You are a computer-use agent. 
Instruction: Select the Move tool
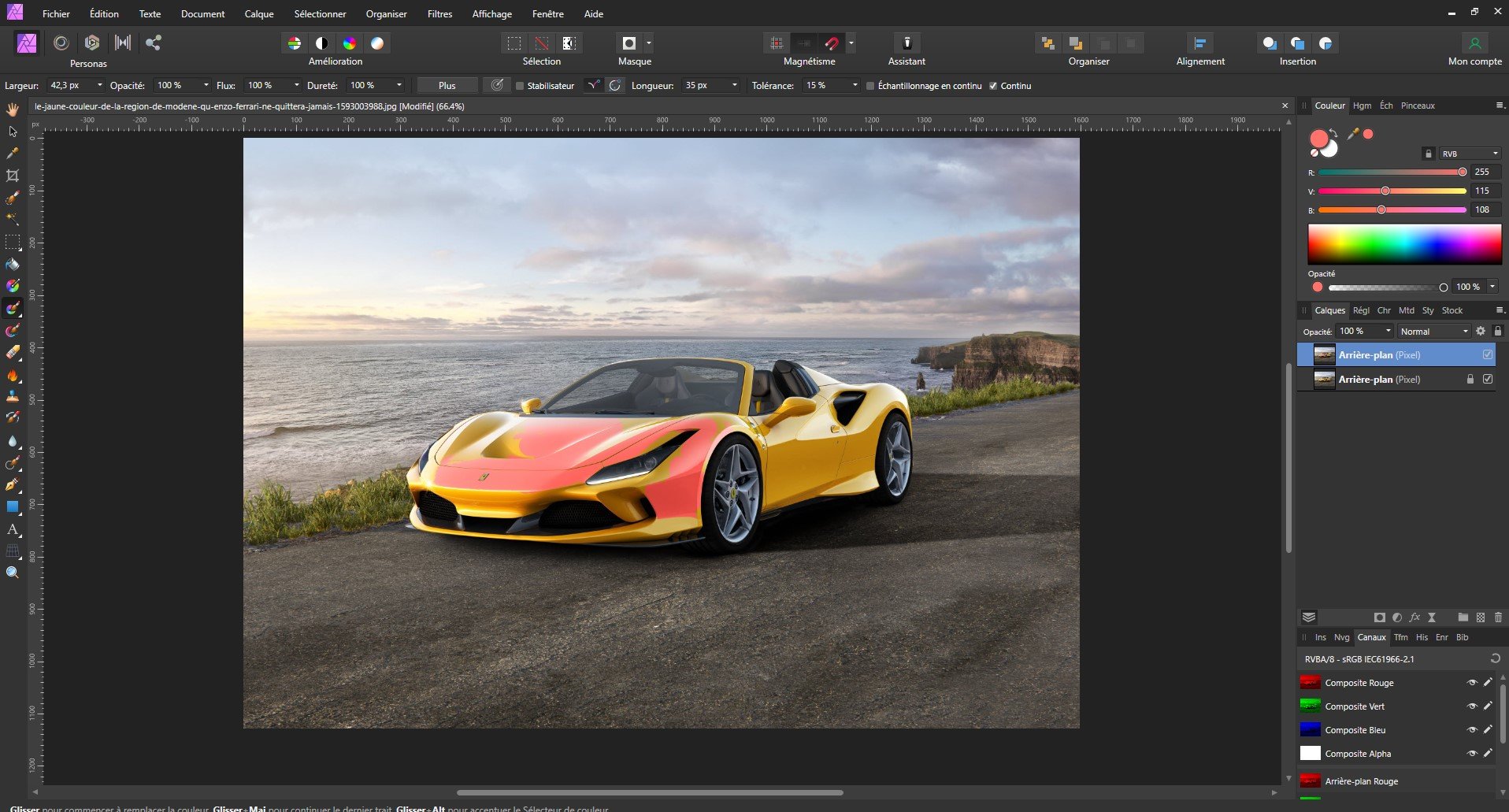13,132
